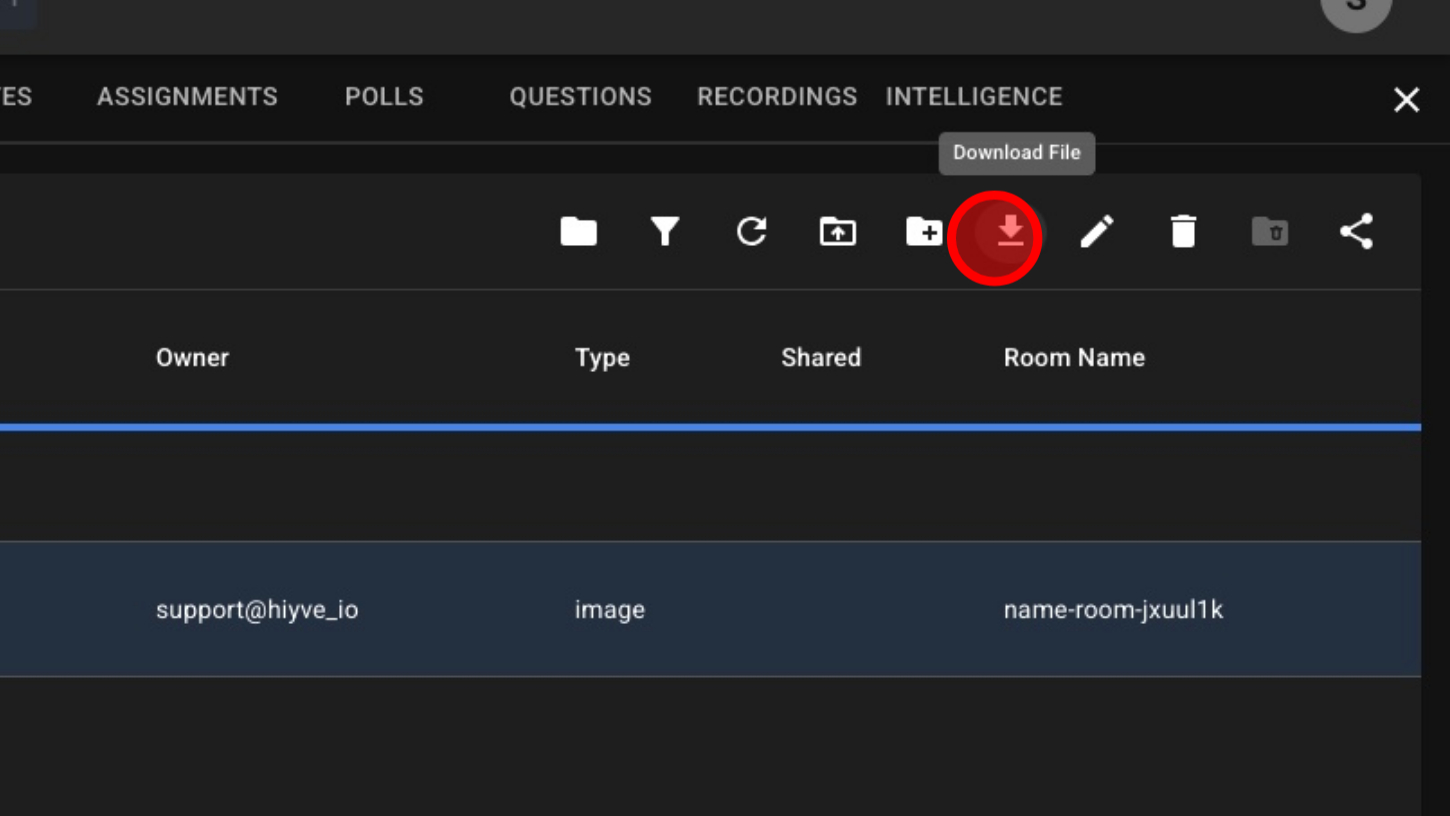Go to the Questions tab
This screenshot has height=816, width=1450.
coord(580,97)
